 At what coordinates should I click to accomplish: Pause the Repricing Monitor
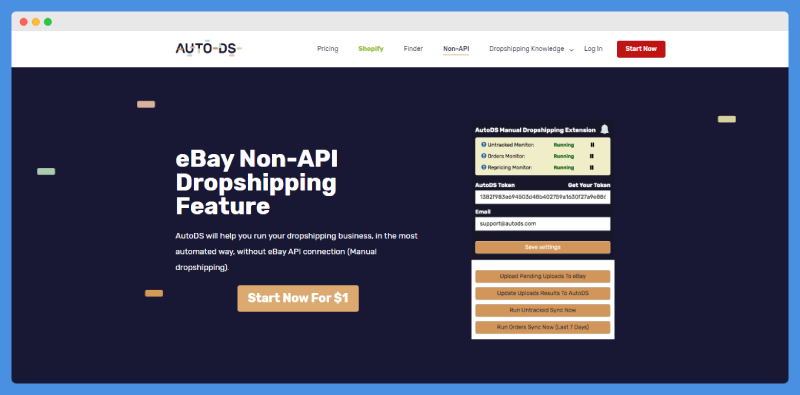point(592,167)
